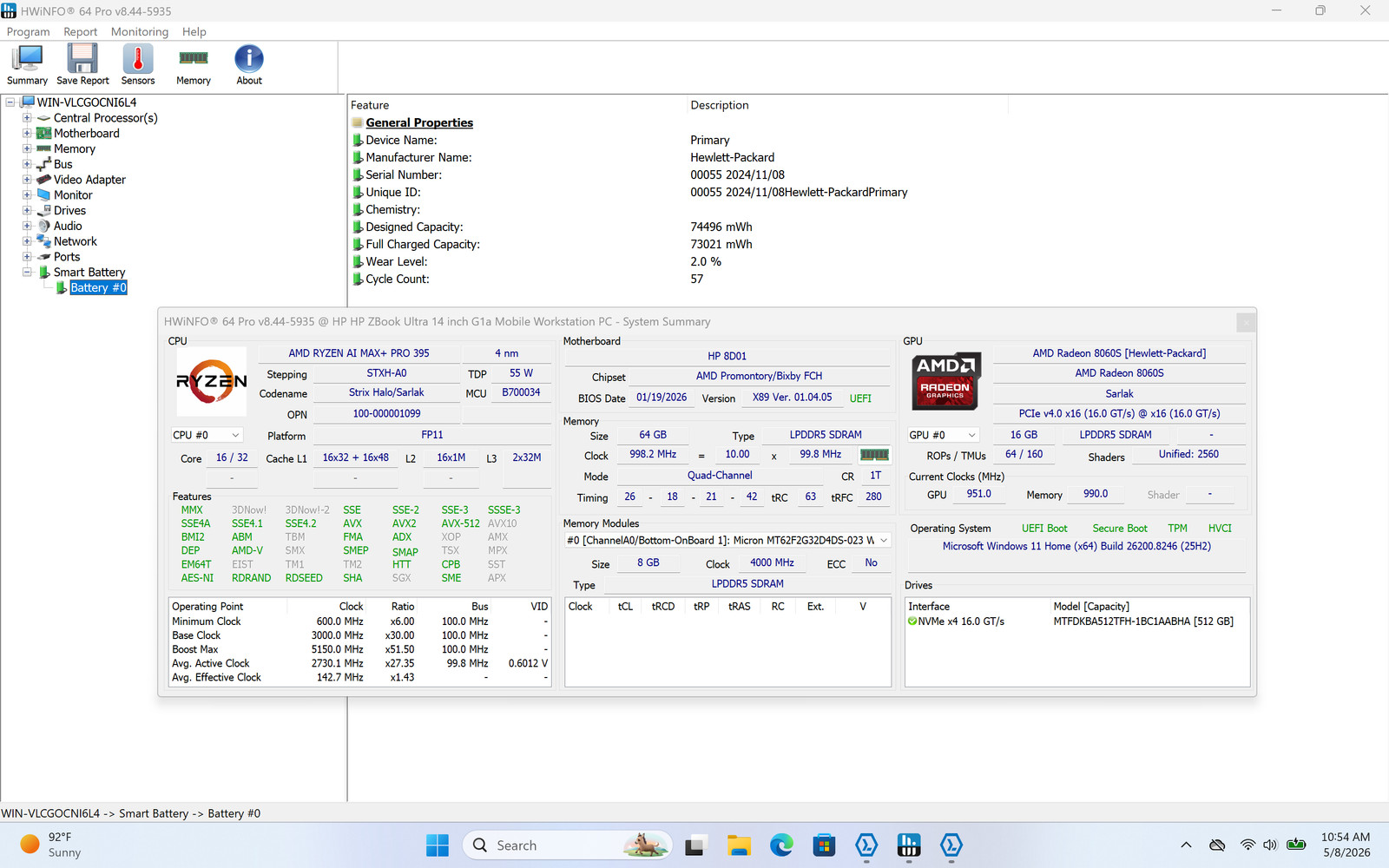Click the battery tray icon

1296,845
